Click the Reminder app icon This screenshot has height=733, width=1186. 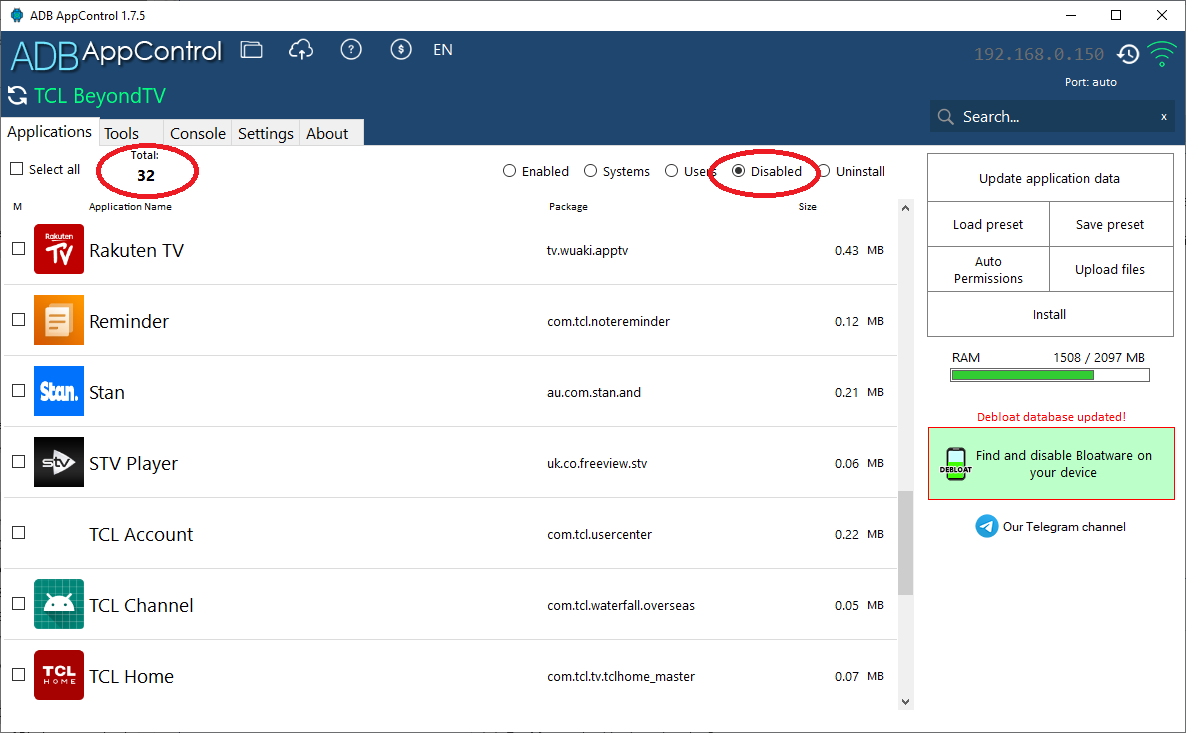coord(59,320)
